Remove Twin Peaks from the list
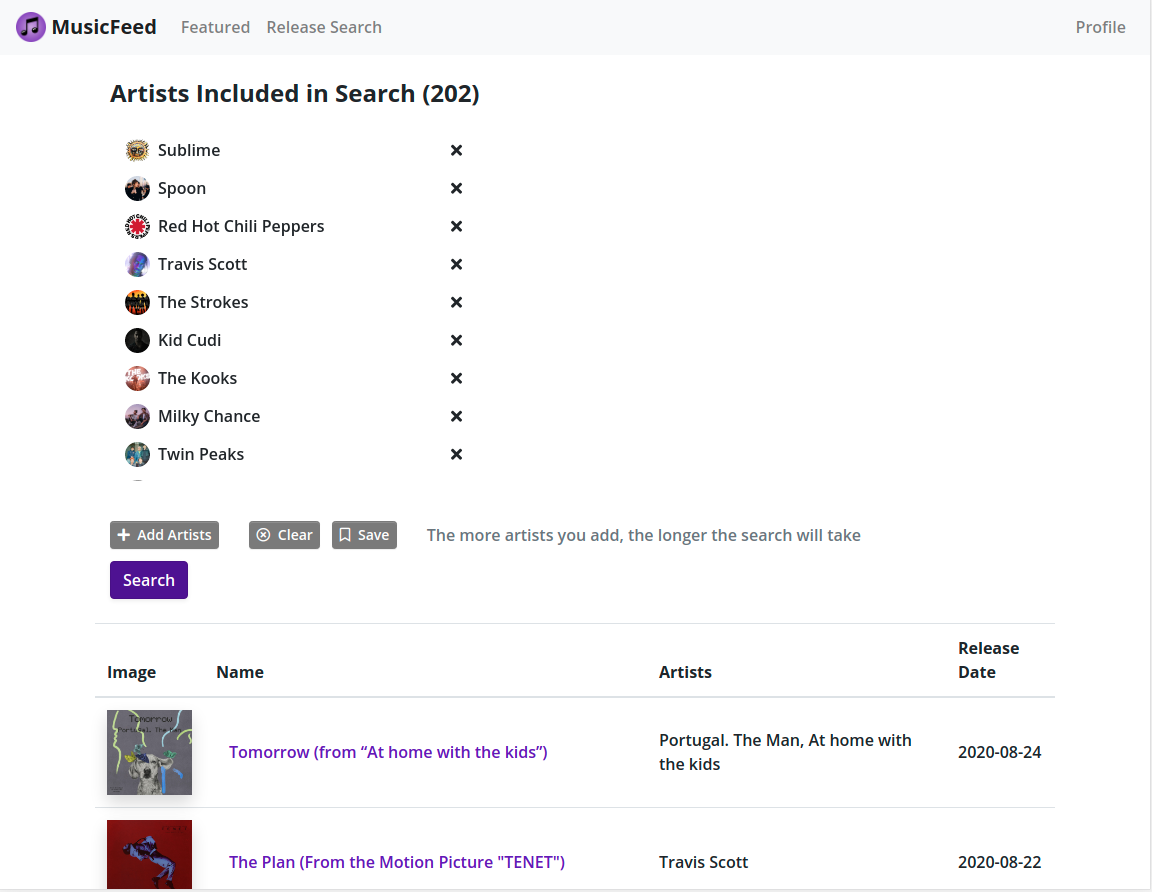Viewport: 1152px width, 892px height. (x=456, y=454)
